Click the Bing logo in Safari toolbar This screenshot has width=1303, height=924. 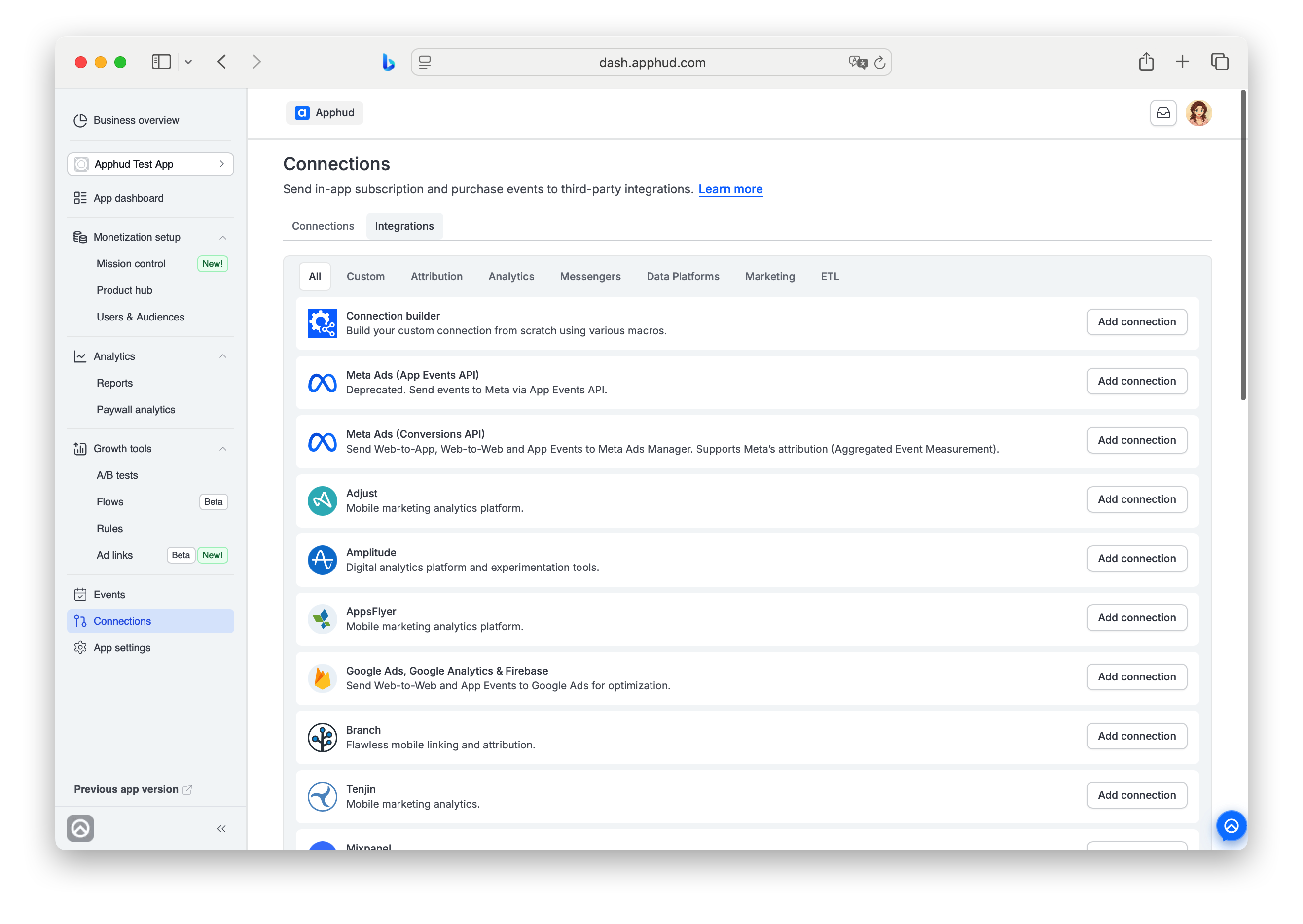(x=389, y=62)
